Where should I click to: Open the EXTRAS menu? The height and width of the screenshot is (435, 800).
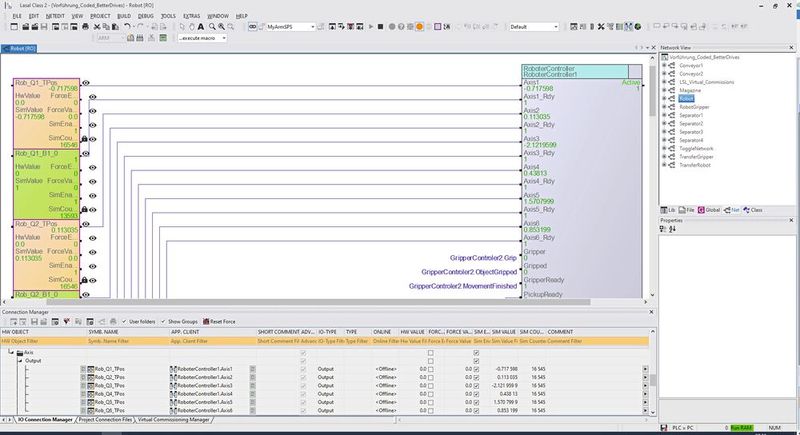pyautogui.click(x=192, y=16)
